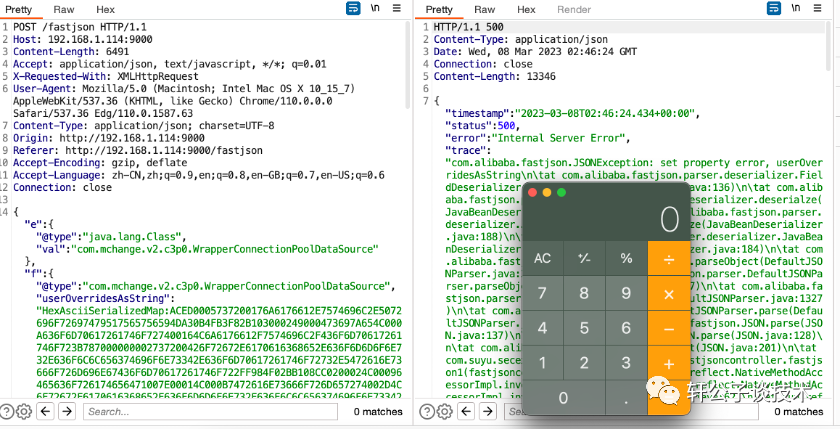Click the "Content-Length: 6491" request header

coord(71,51)
